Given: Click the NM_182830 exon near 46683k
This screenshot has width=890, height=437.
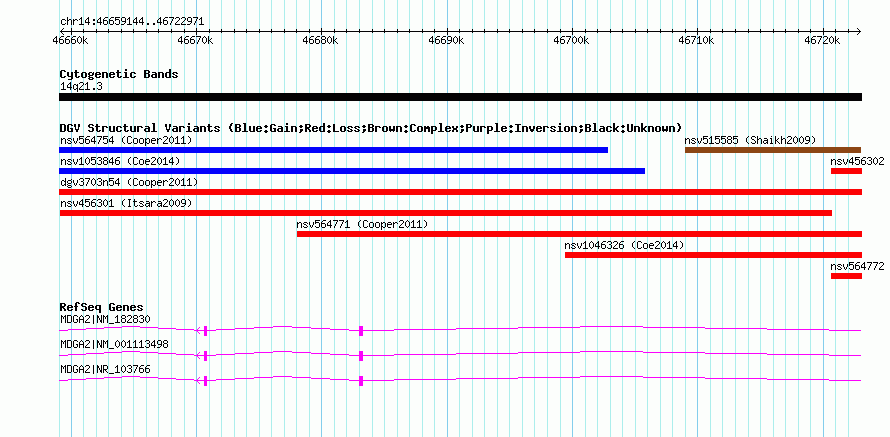Looking at the screenshot, I should (361, 331).
